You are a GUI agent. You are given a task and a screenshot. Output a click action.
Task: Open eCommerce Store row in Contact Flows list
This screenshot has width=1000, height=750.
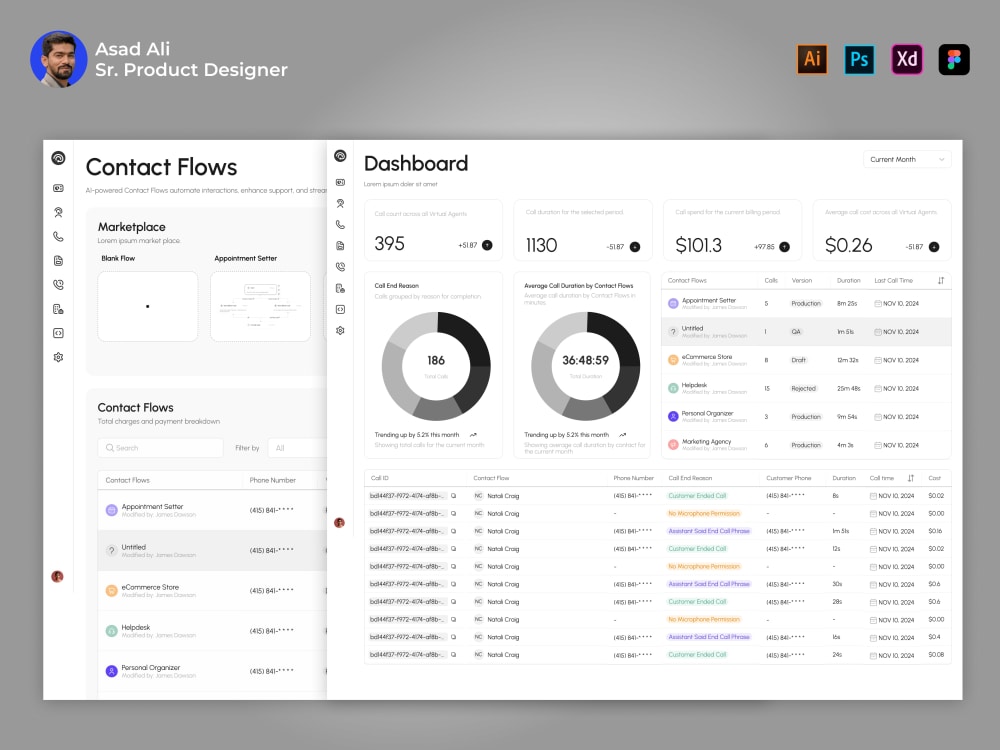[x=212, y=591]
